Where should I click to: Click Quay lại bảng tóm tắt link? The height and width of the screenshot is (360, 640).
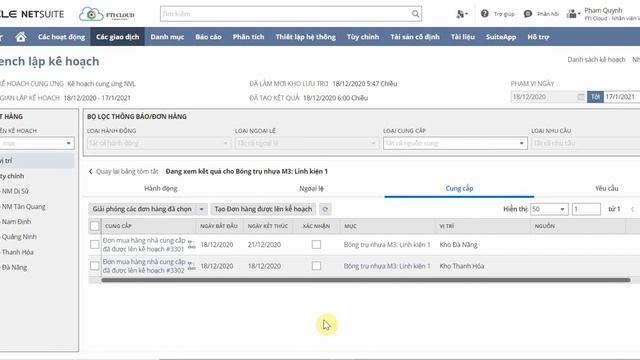point(127,171)
